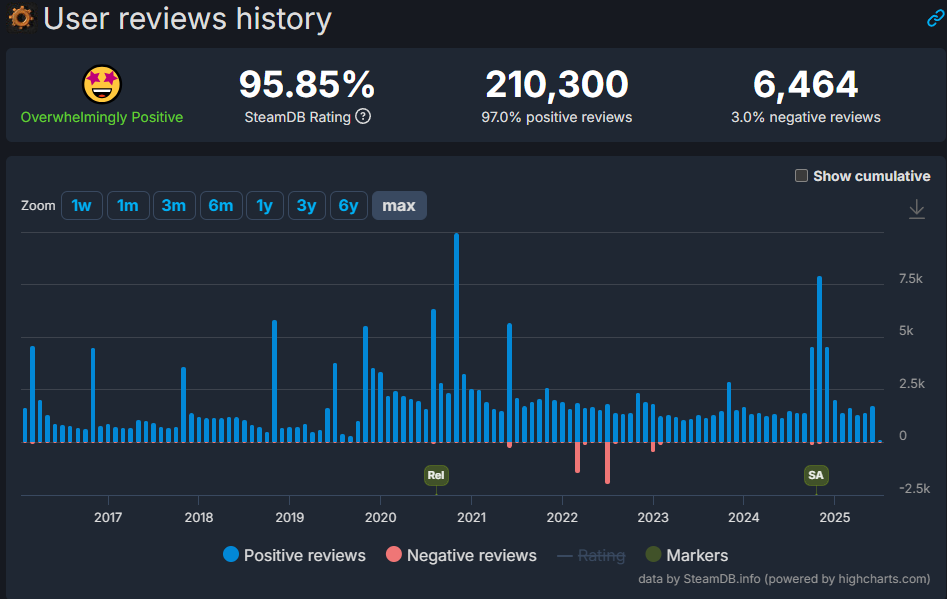
Task: Click the -2.5k y-axis label
Action: click(x=914, y=488)
